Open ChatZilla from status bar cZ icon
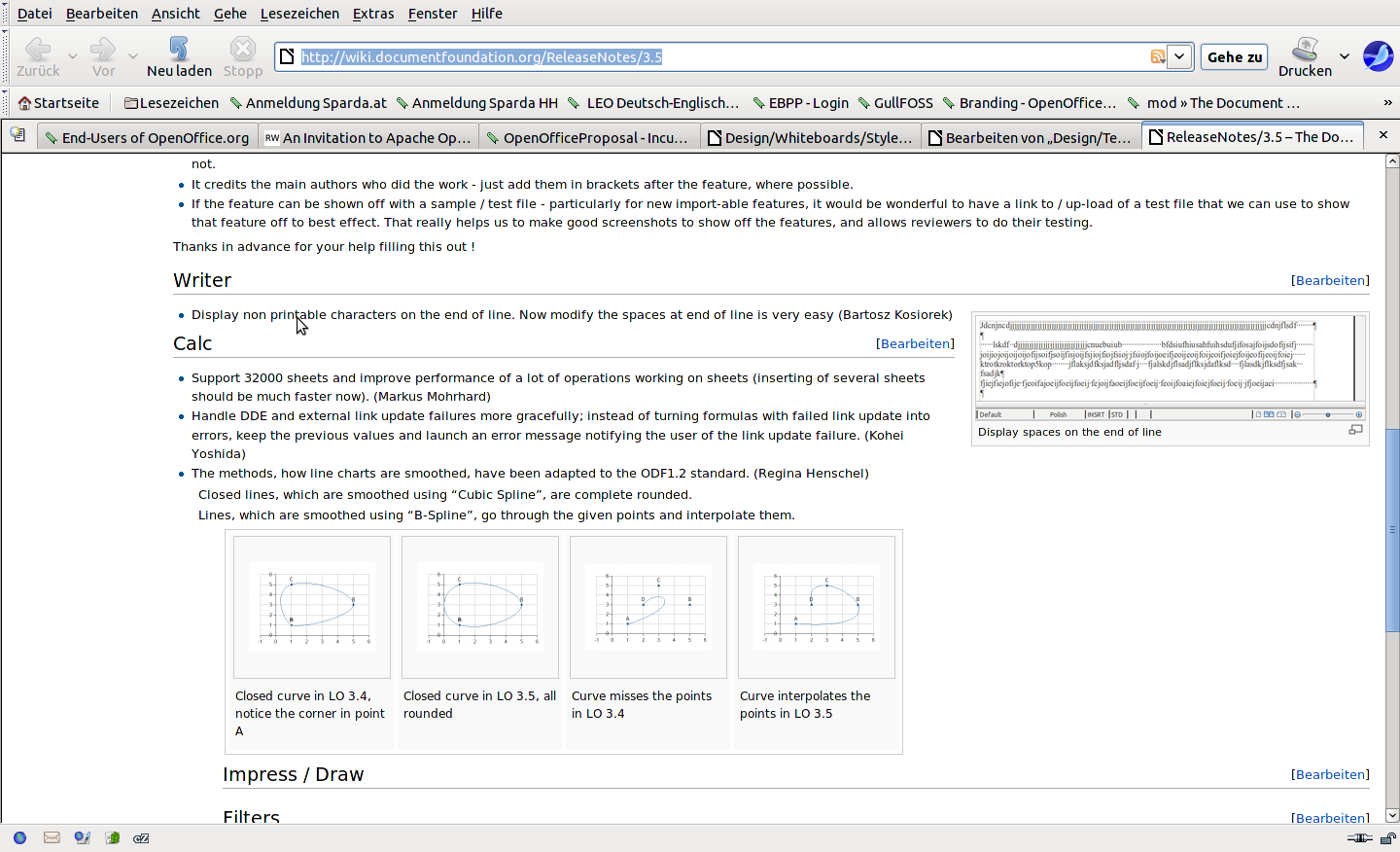The width and height of the screenshot is (1400, 852). 142,837
